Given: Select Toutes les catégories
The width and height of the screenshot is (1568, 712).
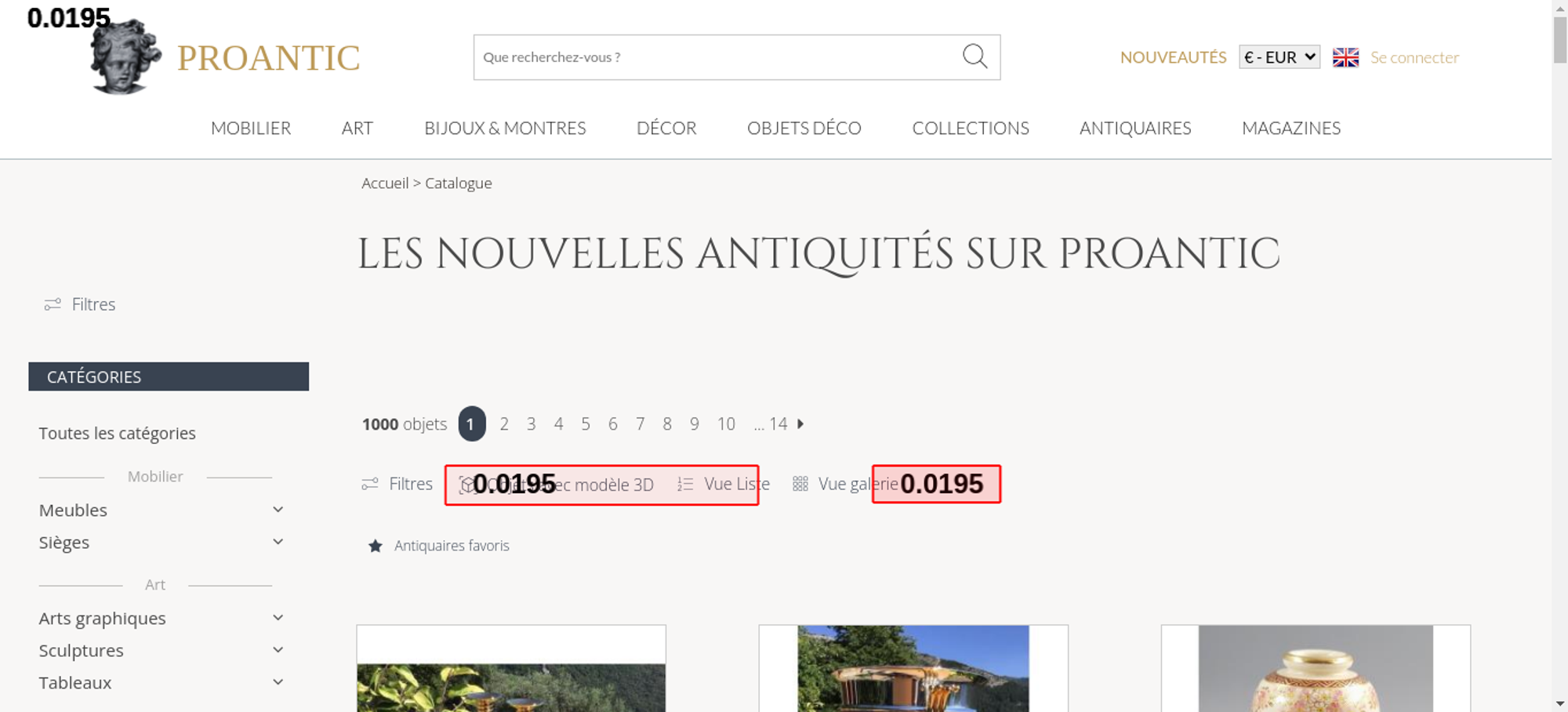Looking at the screenshot, I should [118, 434].
